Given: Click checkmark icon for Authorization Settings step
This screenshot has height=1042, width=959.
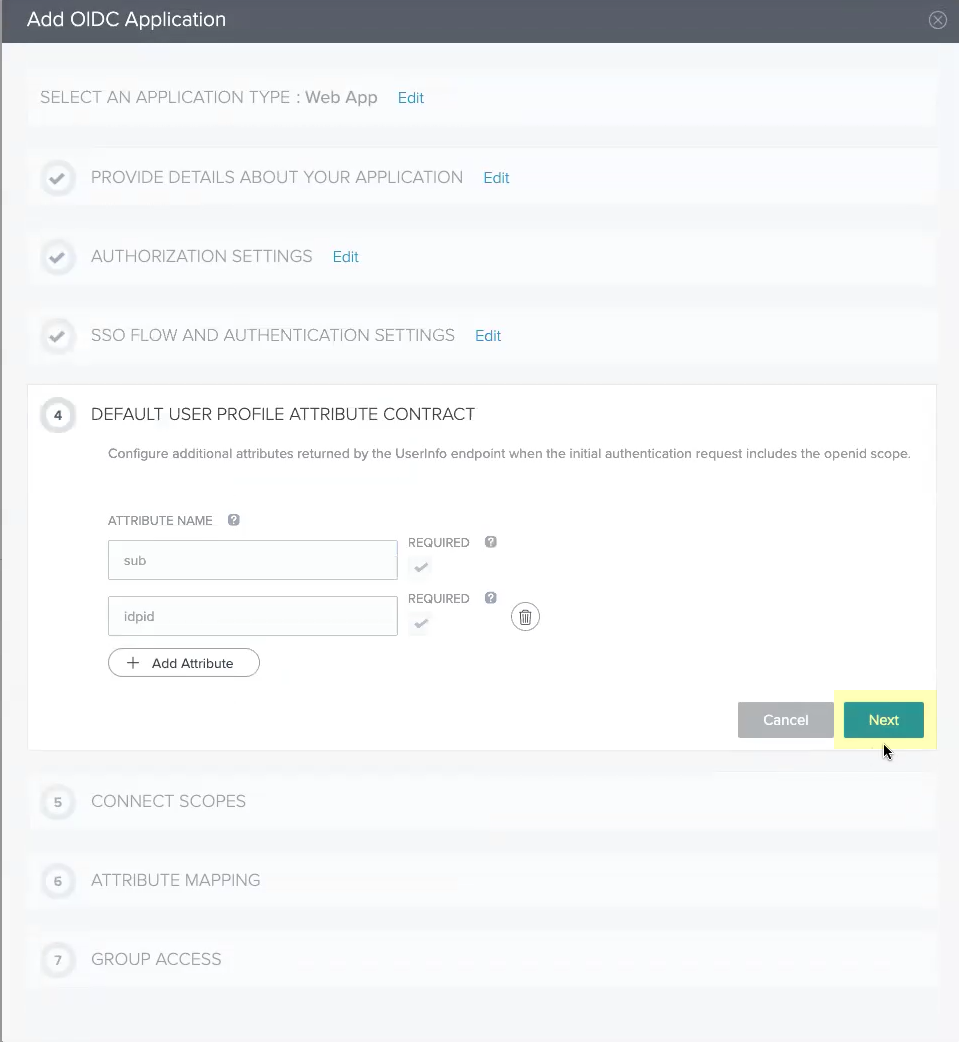Looking at the screenshot, I should click(58, 257).
